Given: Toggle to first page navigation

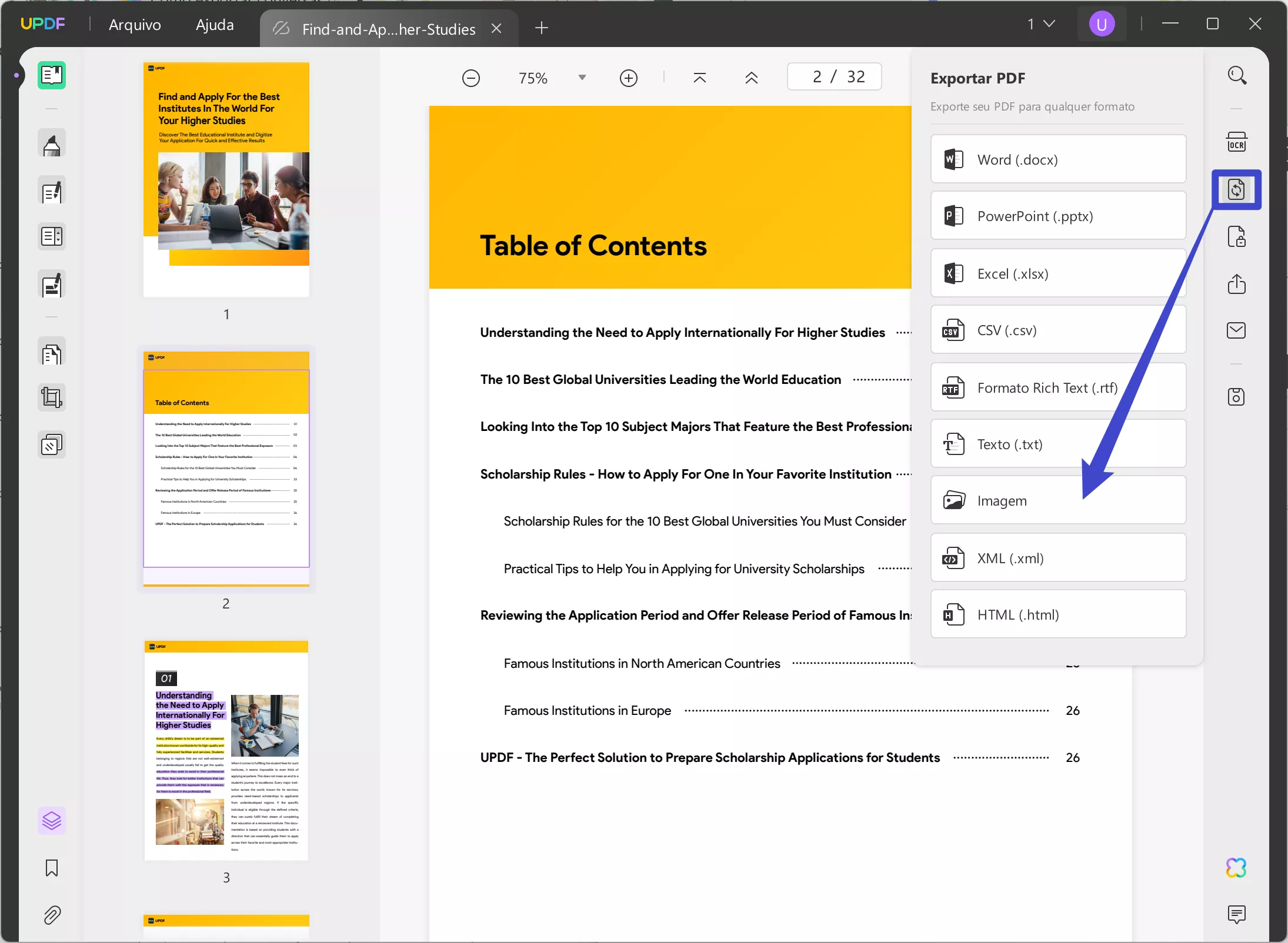Looking at the screenshot, I should [x=700, y=77].
